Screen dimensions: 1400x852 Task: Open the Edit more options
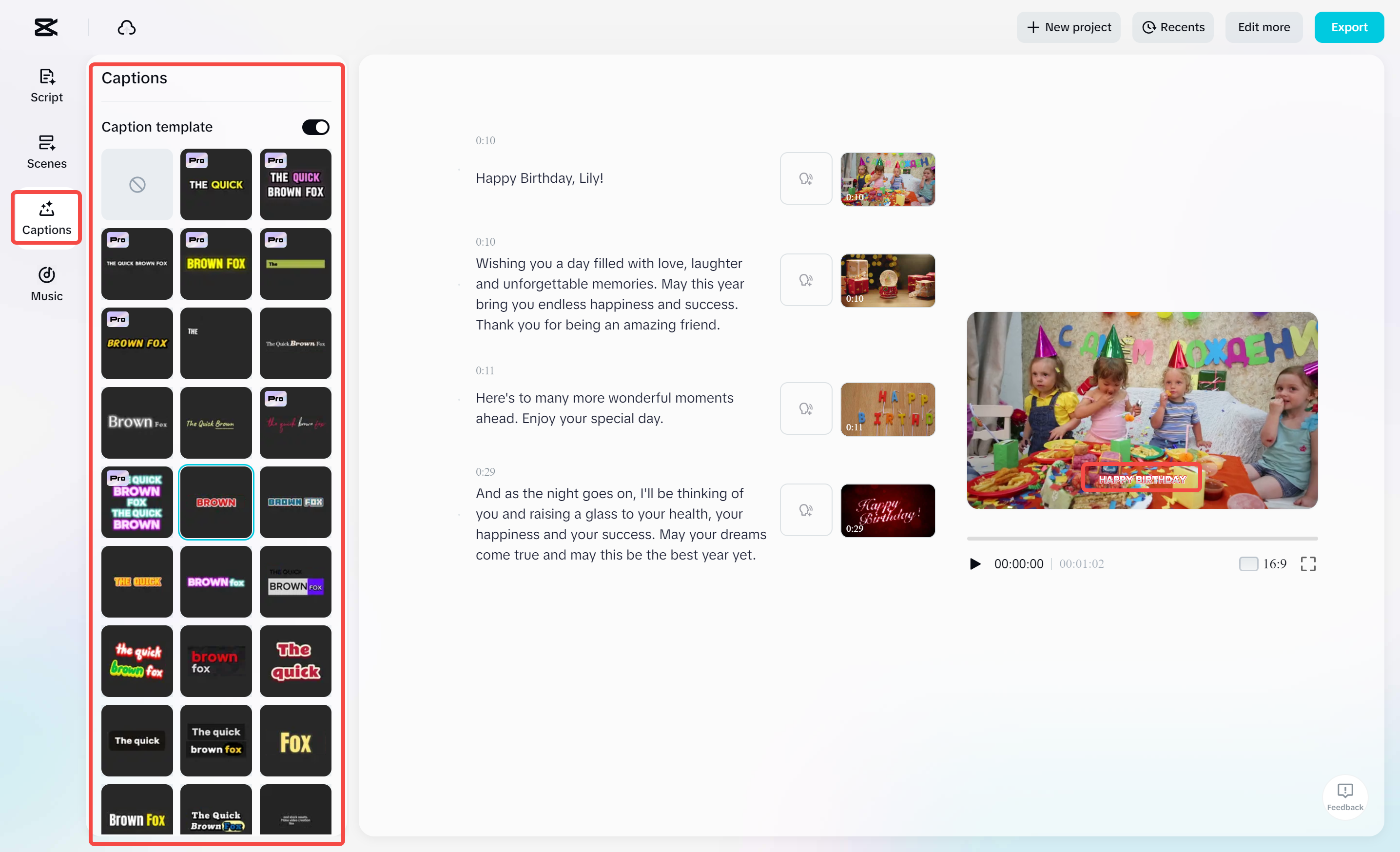1264,27
